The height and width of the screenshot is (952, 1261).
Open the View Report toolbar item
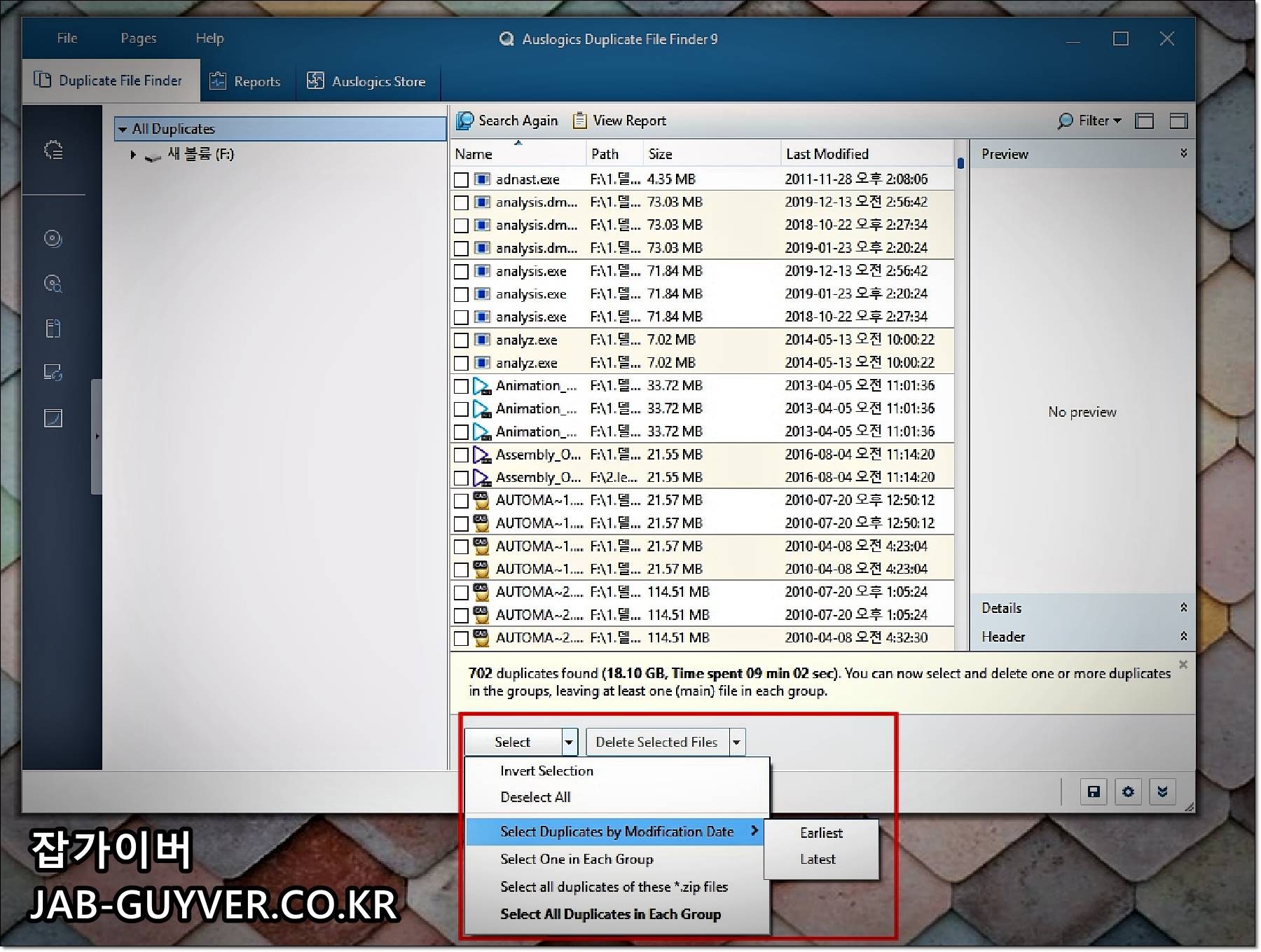619,120
